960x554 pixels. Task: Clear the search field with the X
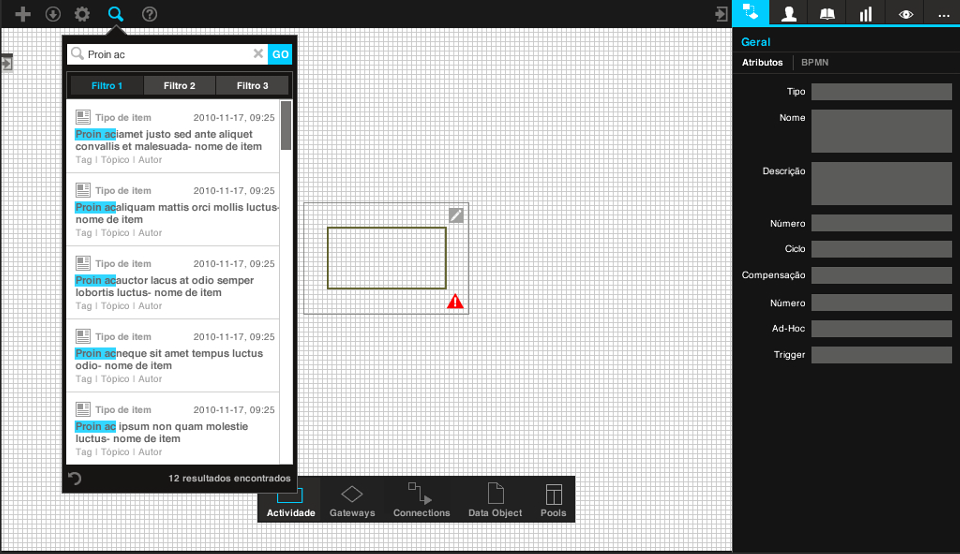pos(258,54)
